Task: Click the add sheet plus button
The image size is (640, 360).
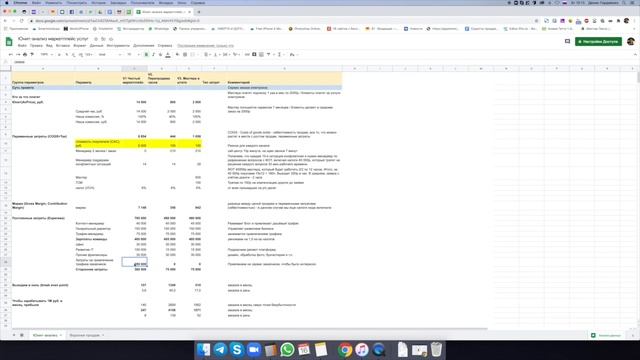Action: [14, 335]
